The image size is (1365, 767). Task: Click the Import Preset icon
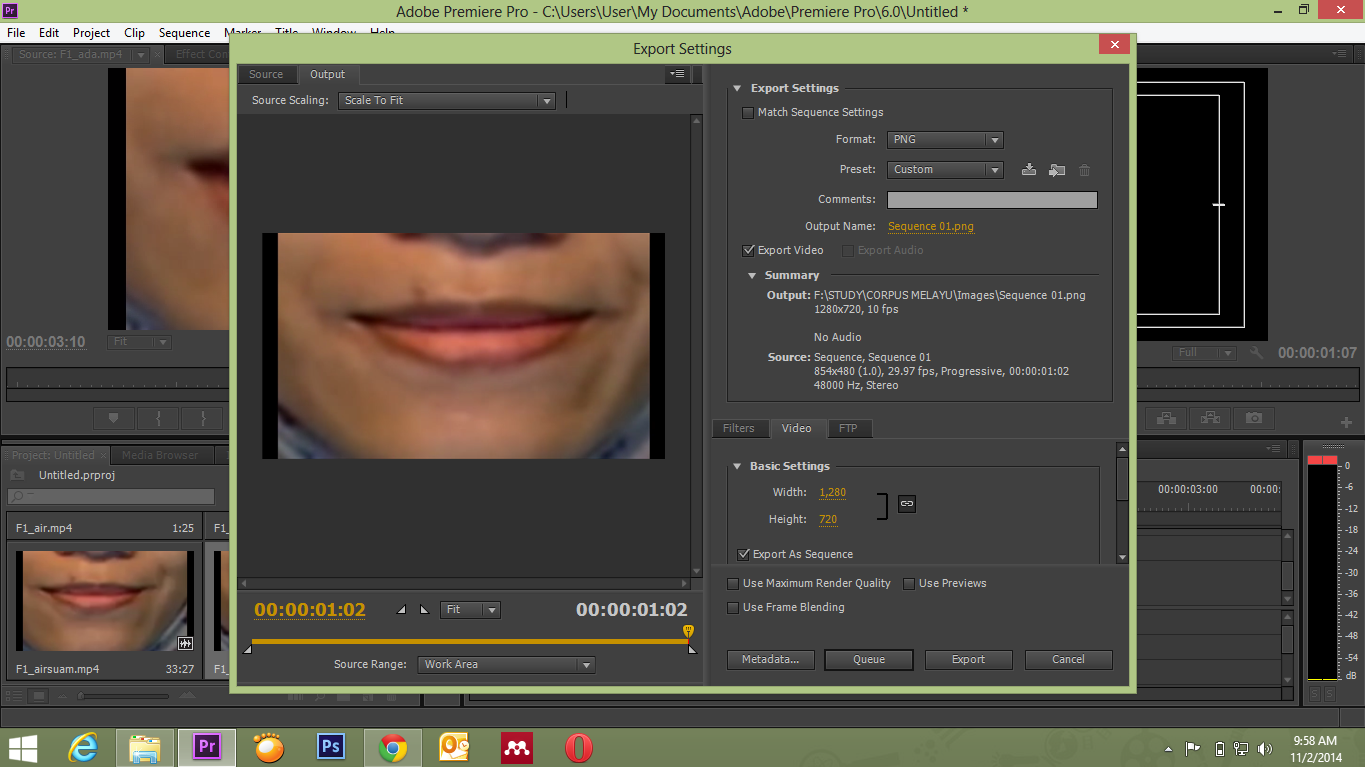[x=1057, y=170]
